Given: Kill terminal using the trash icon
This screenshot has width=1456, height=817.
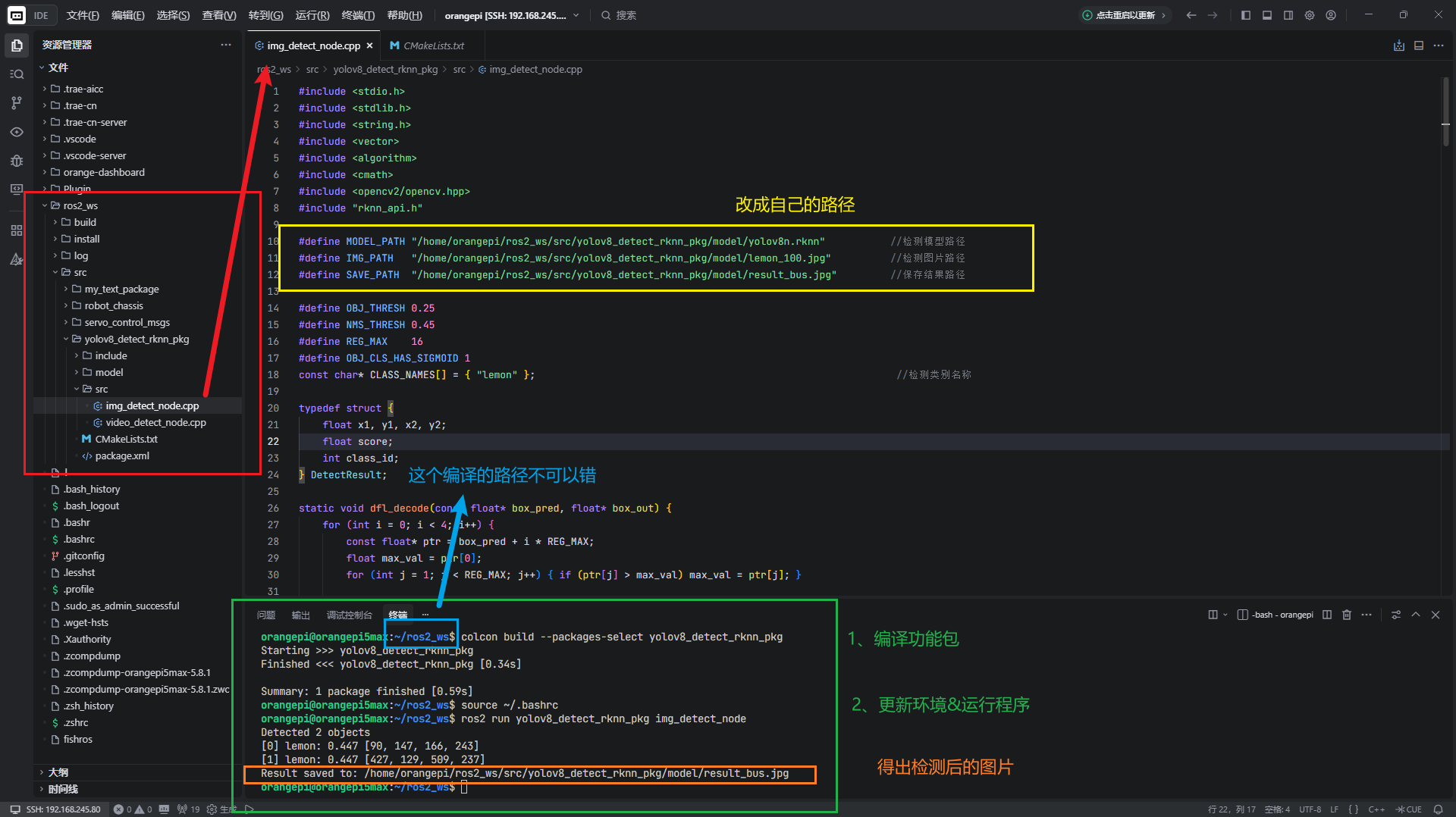Looking at the screenshot, I should coord(1347,615).
